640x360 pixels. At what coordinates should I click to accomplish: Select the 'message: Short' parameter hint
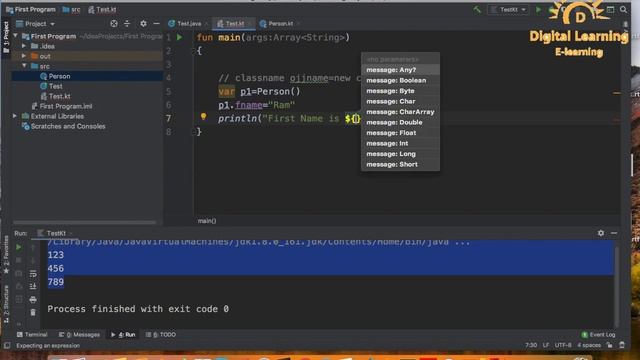[400, 164]
